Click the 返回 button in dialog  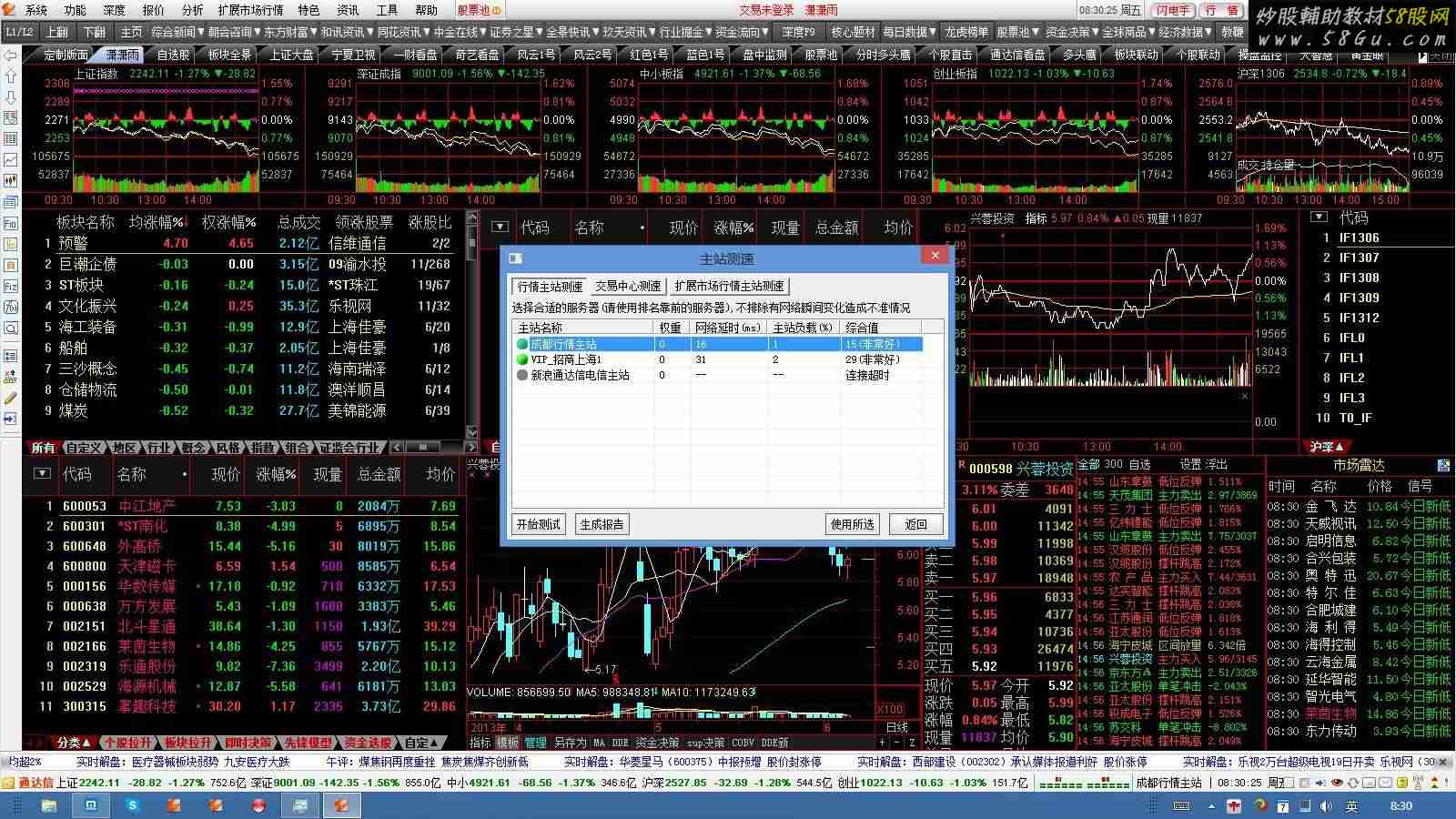tap(915, 524)
